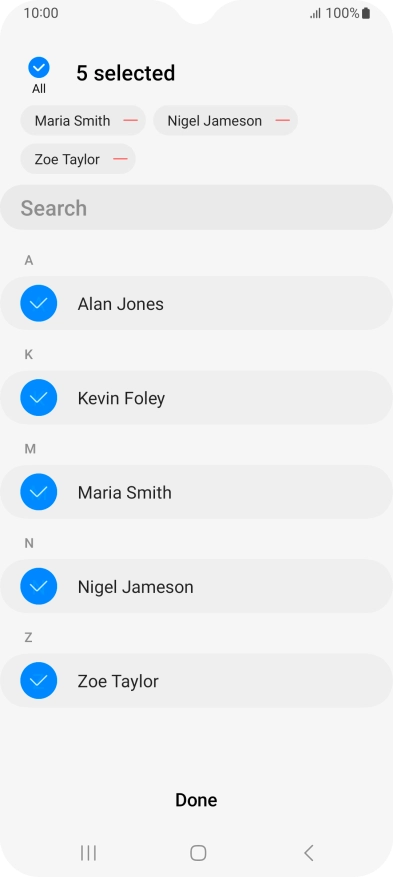Uncheck the All contacts checkbox
Image resolution: width=393 pixels, height=877 pixels.
pos(39,68)
